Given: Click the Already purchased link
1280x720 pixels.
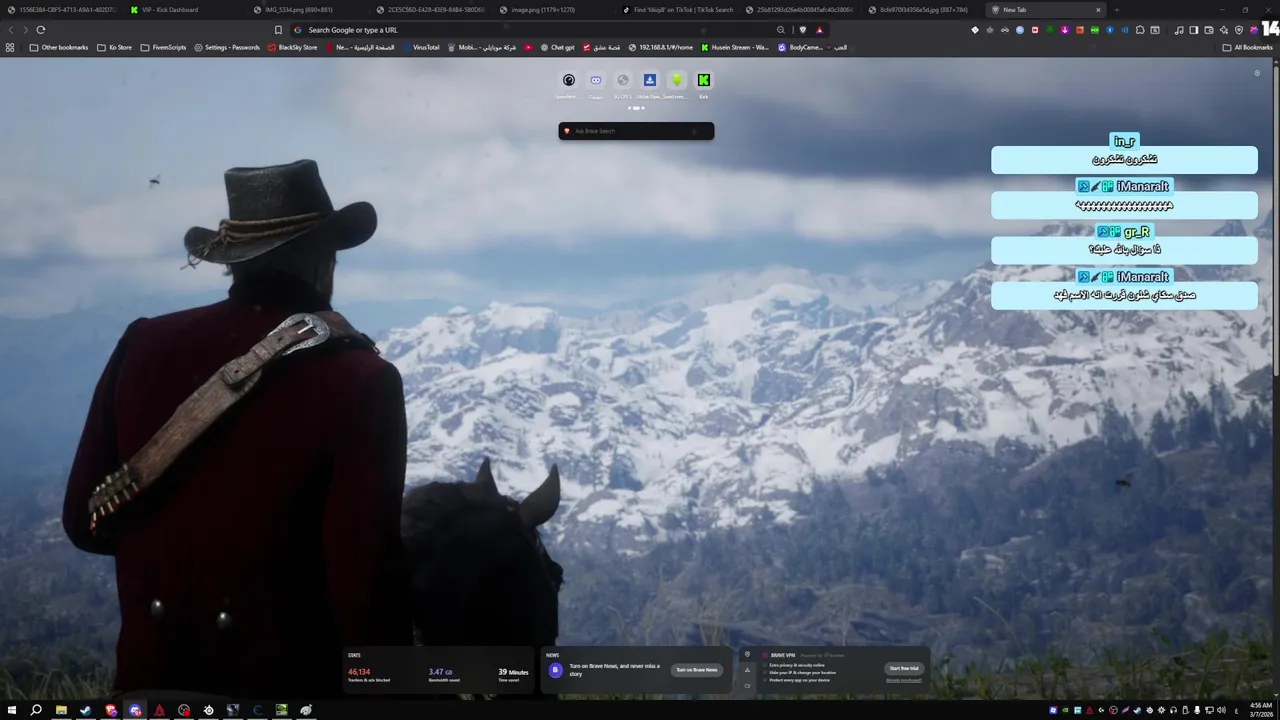Looking at the screenshot, I should [x=904, y=680].
